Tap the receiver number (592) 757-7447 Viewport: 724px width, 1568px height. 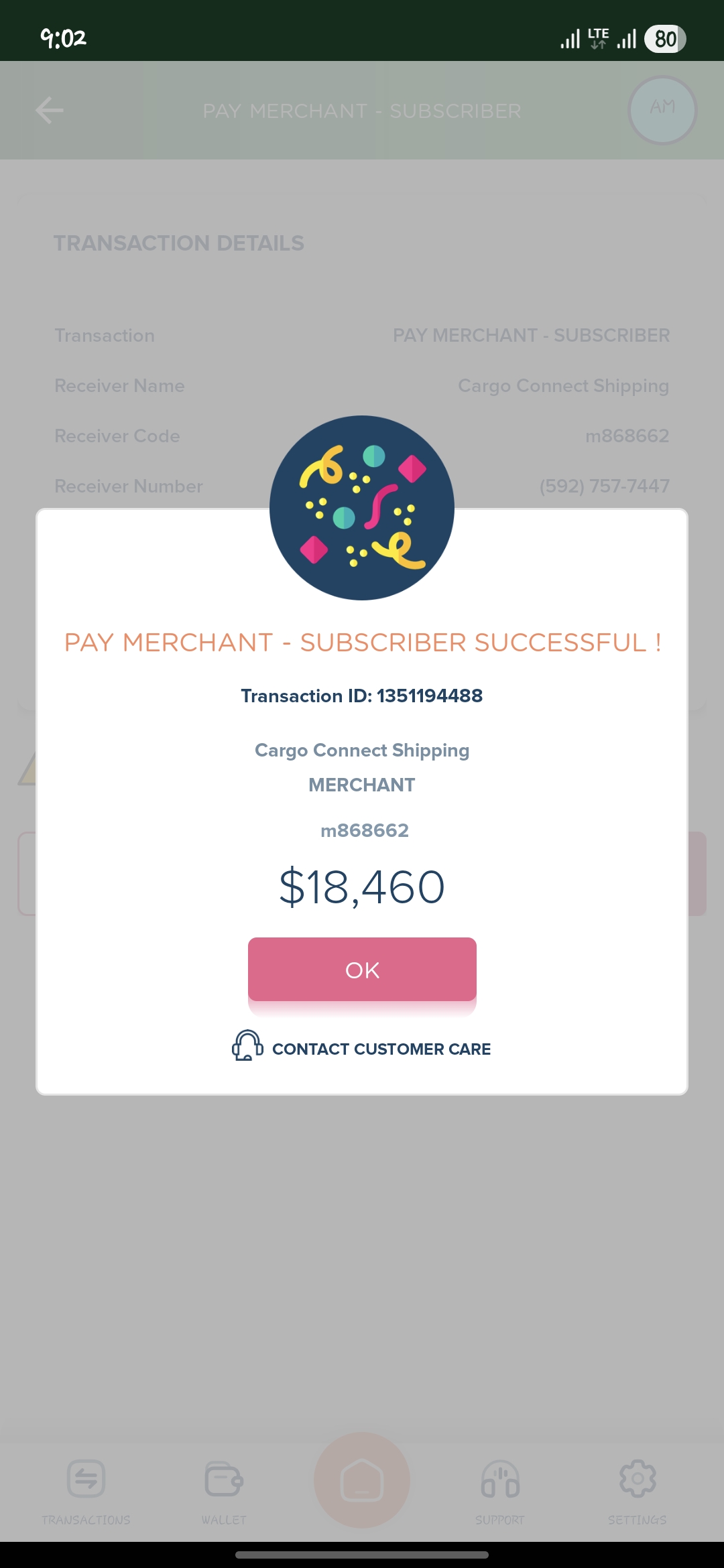pos(604,486)
